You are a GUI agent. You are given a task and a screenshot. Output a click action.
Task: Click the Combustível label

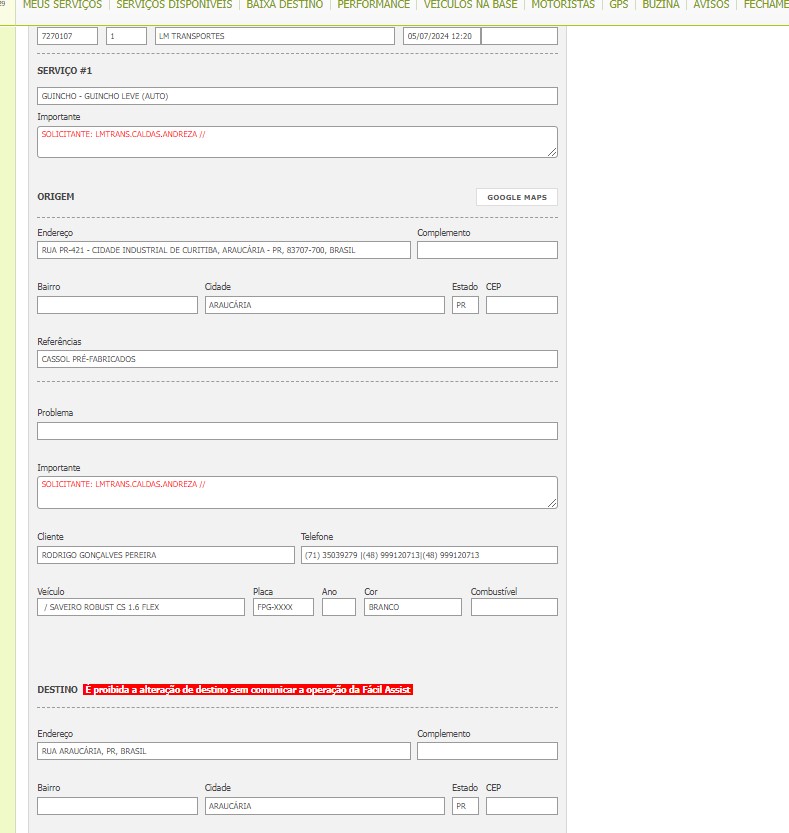pos(494,591)
